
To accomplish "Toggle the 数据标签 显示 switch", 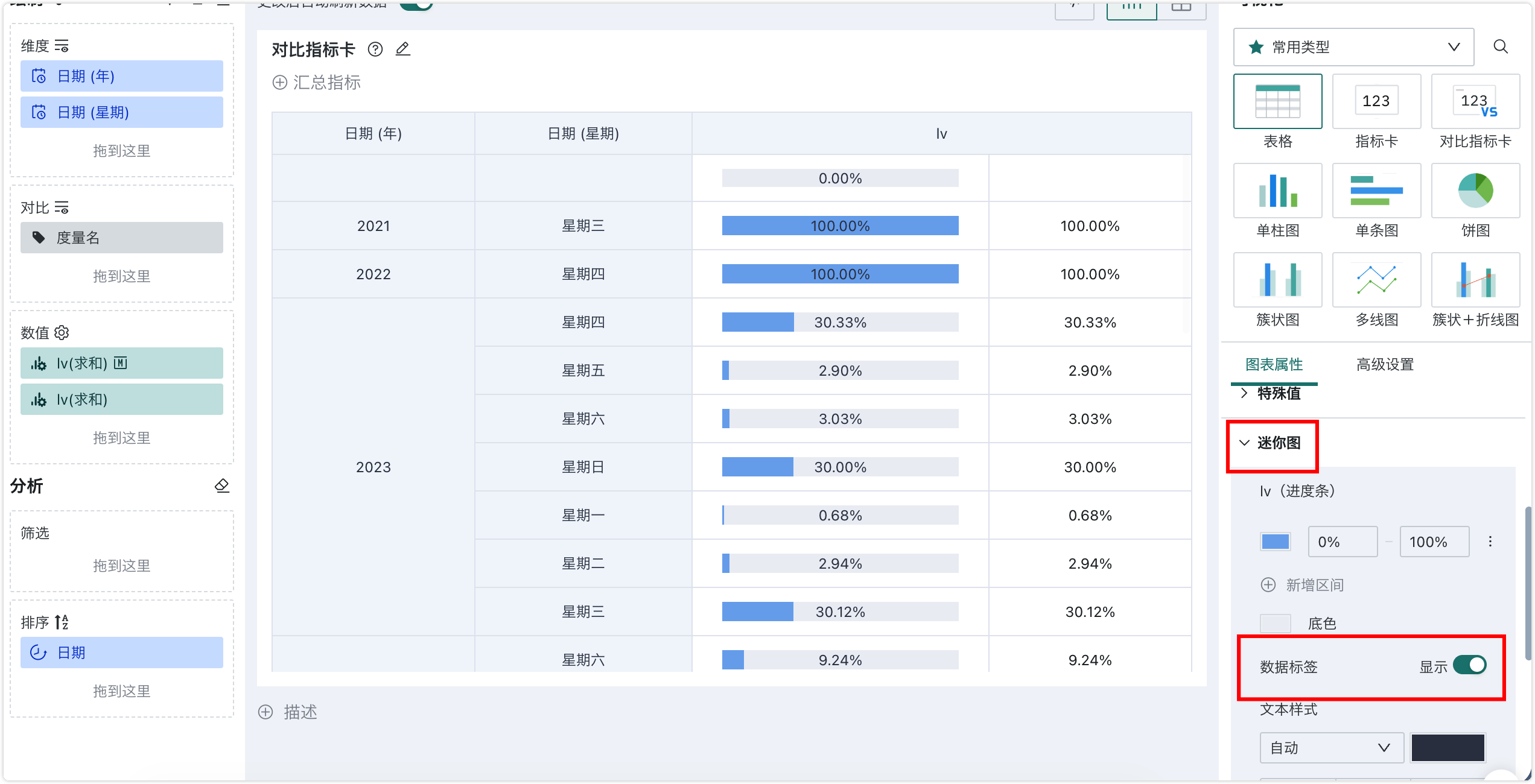I will click(x=1470, y=665).
